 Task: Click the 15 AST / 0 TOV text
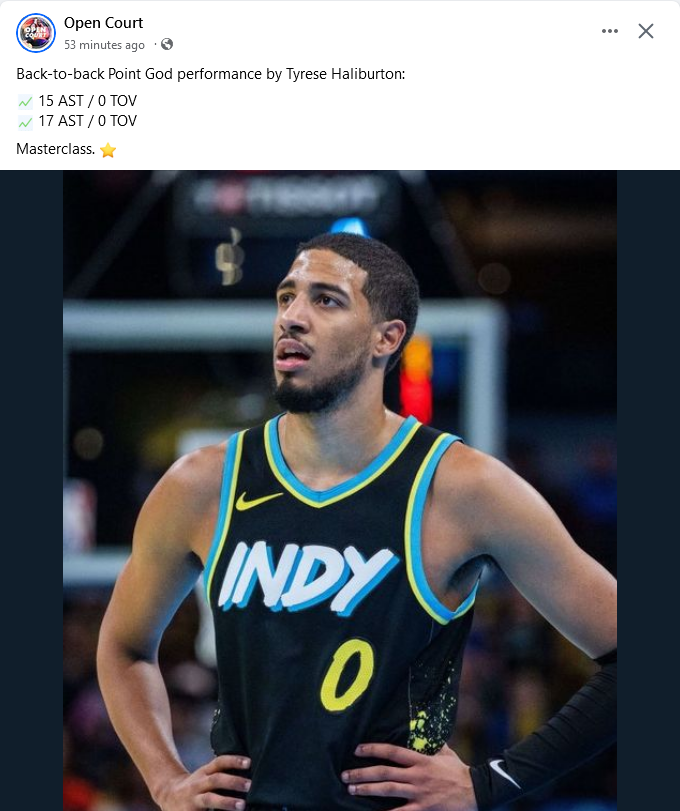pyautogui.click(x=87, y=100)
